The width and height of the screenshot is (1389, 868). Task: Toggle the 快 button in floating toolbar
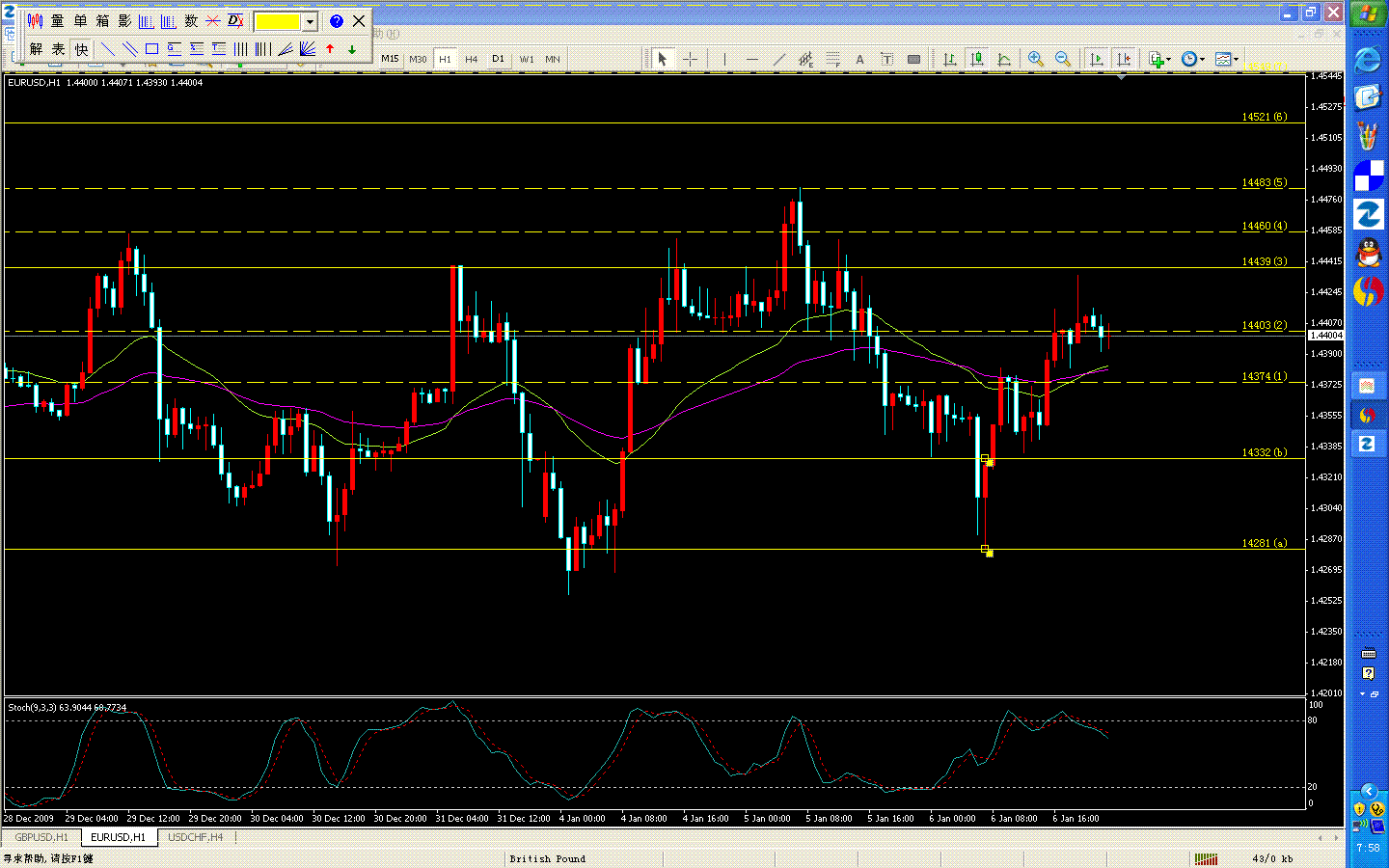pyautogui.click(x=81, y=49)
